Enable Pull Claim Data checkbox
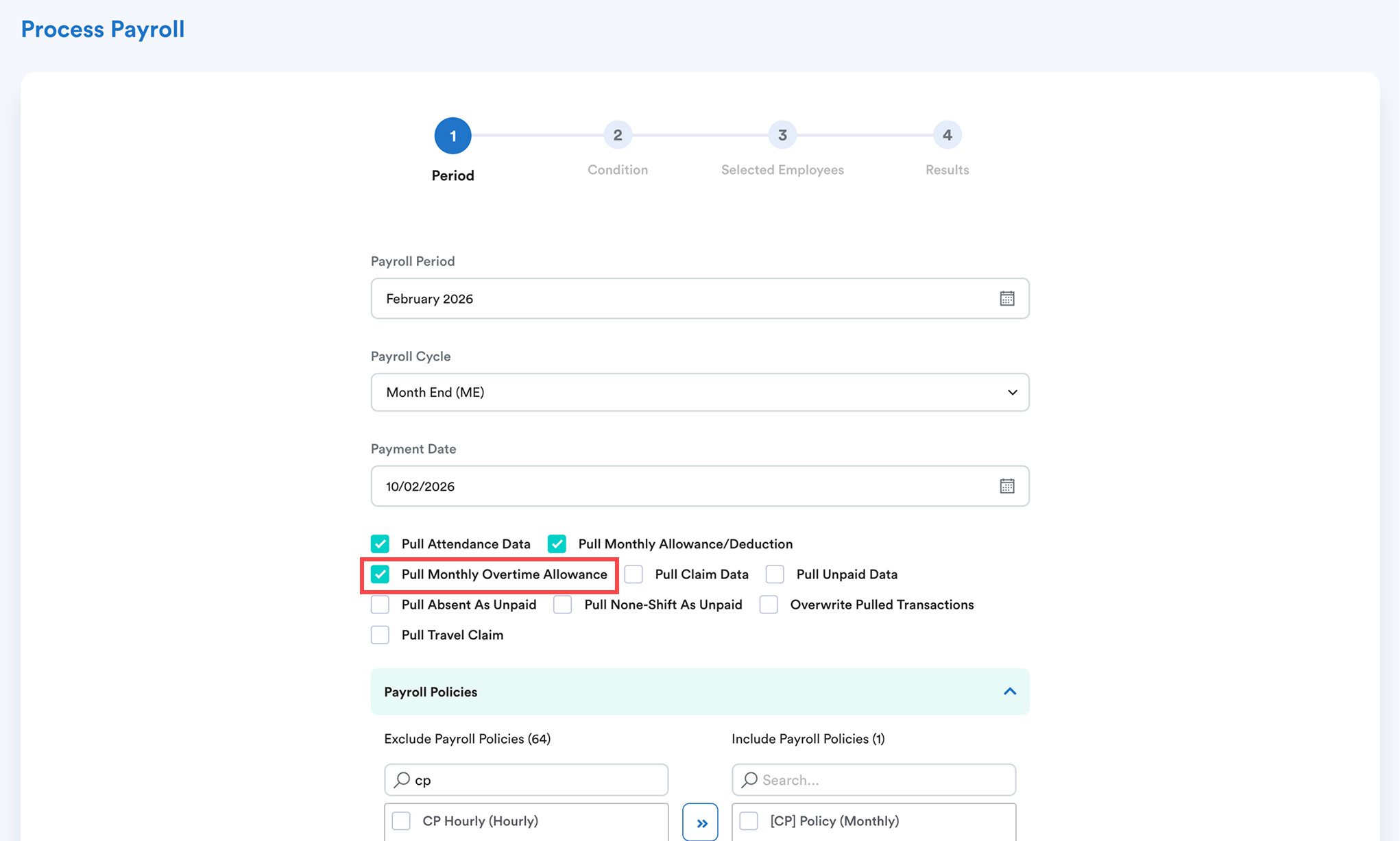This screenshot has height=841, width=1400. click(x=633, y=574)
